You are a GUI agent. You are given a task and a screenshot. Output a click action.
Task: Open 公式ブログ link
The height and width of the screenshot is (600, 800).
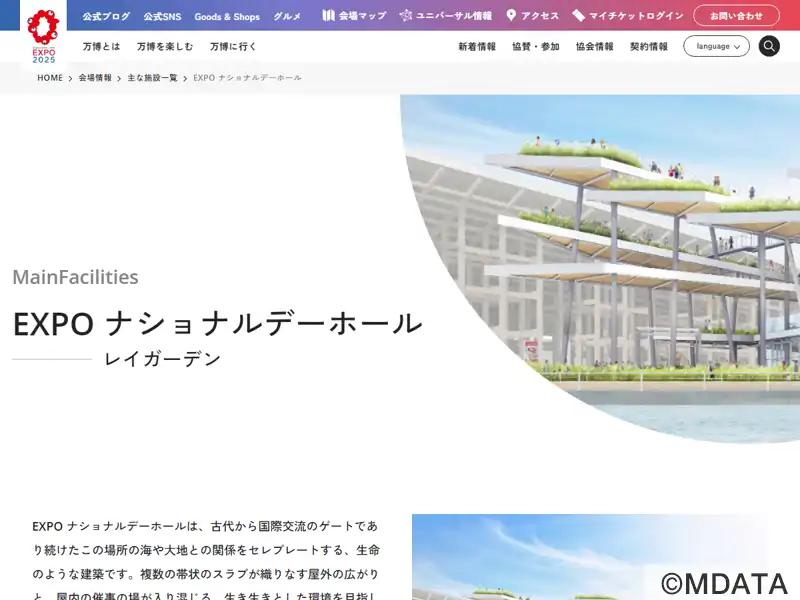(106, 16)
